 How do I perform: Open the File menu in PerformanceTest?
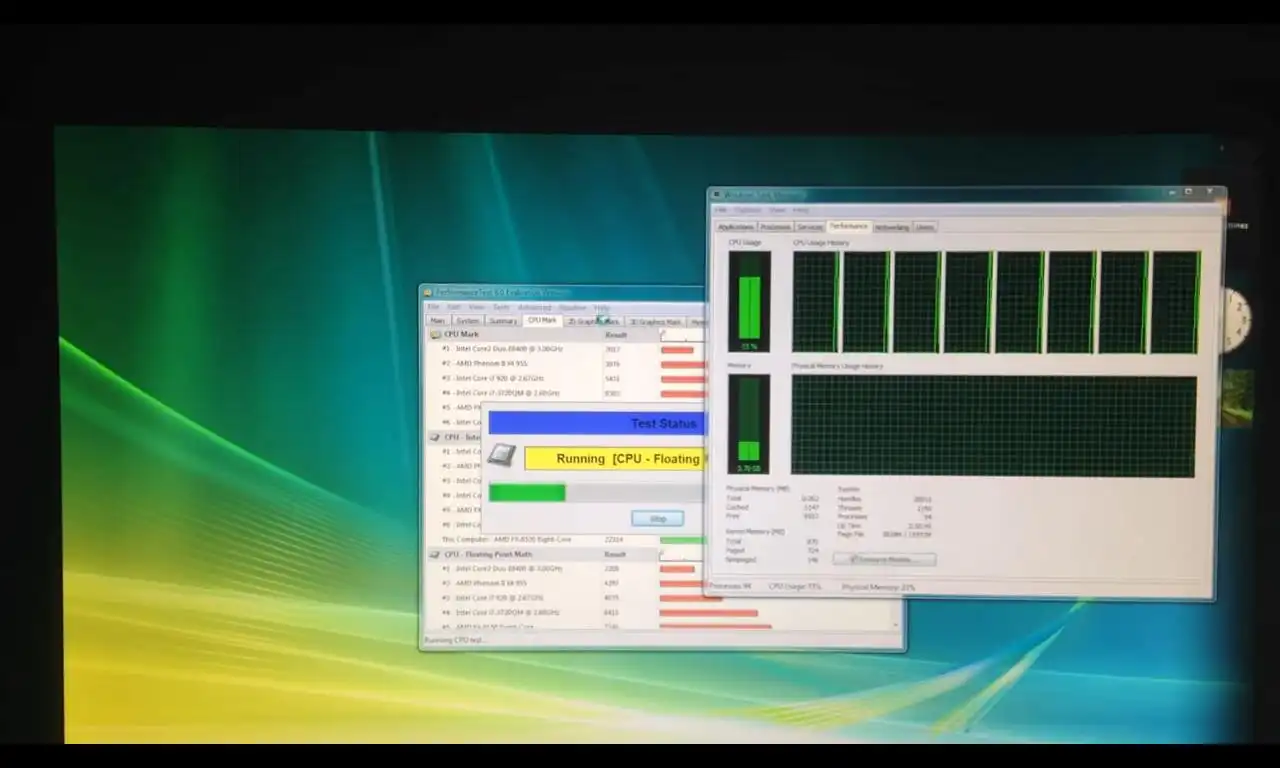(433, 307)
